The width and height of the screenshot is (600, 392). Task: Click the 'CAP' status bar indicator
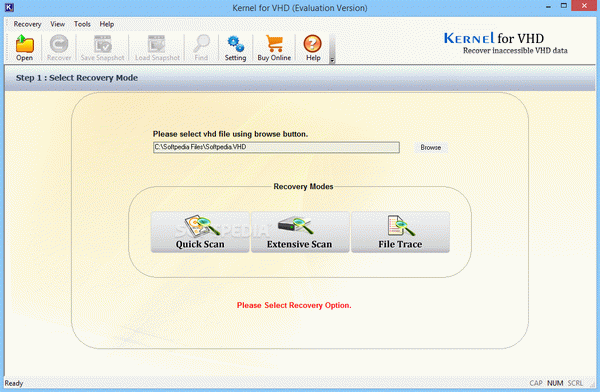click(x=536, y=383)
